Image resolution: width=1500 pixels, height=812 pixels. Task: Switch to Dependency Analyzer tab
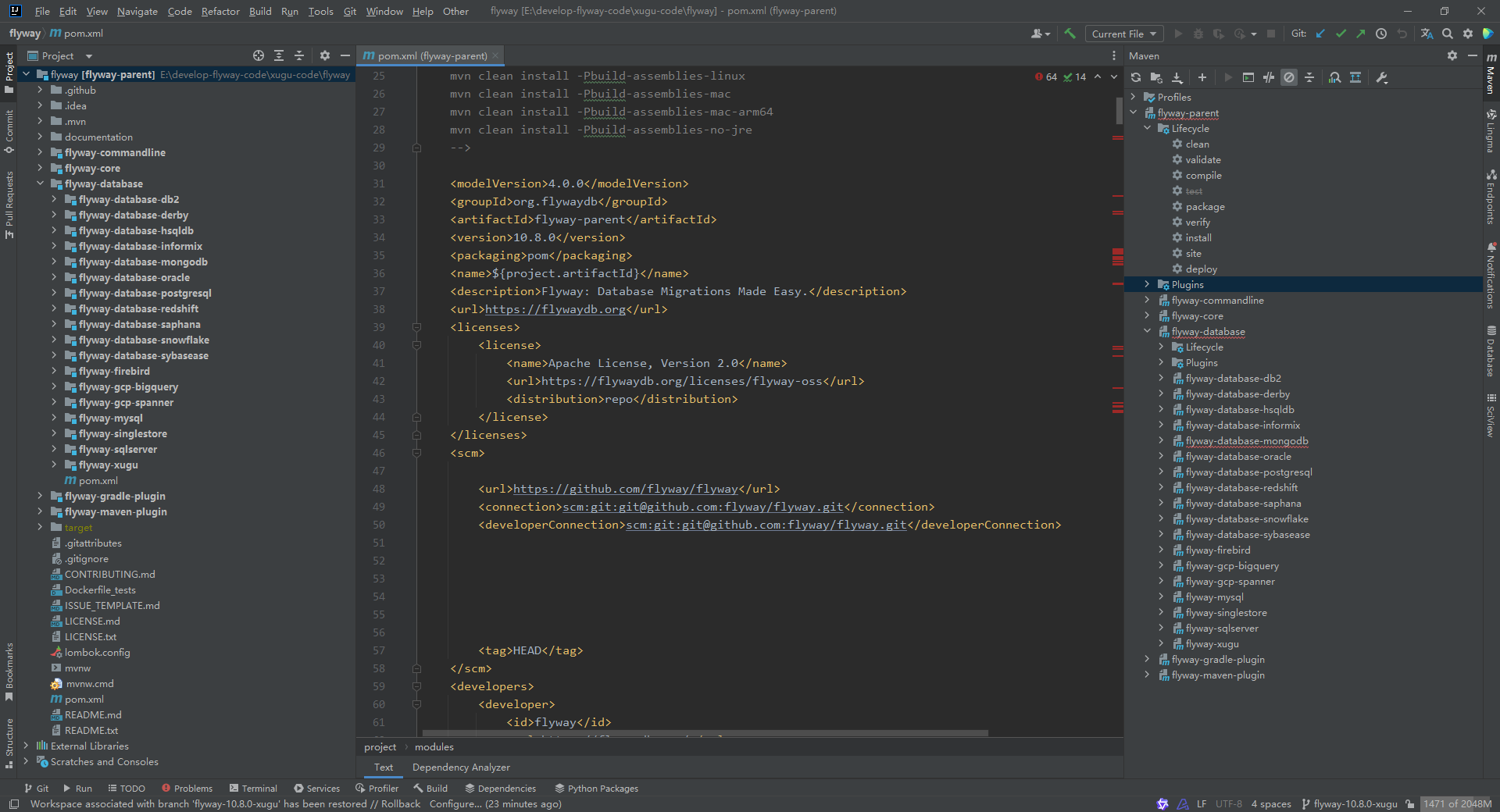click(x=461, y=767)
